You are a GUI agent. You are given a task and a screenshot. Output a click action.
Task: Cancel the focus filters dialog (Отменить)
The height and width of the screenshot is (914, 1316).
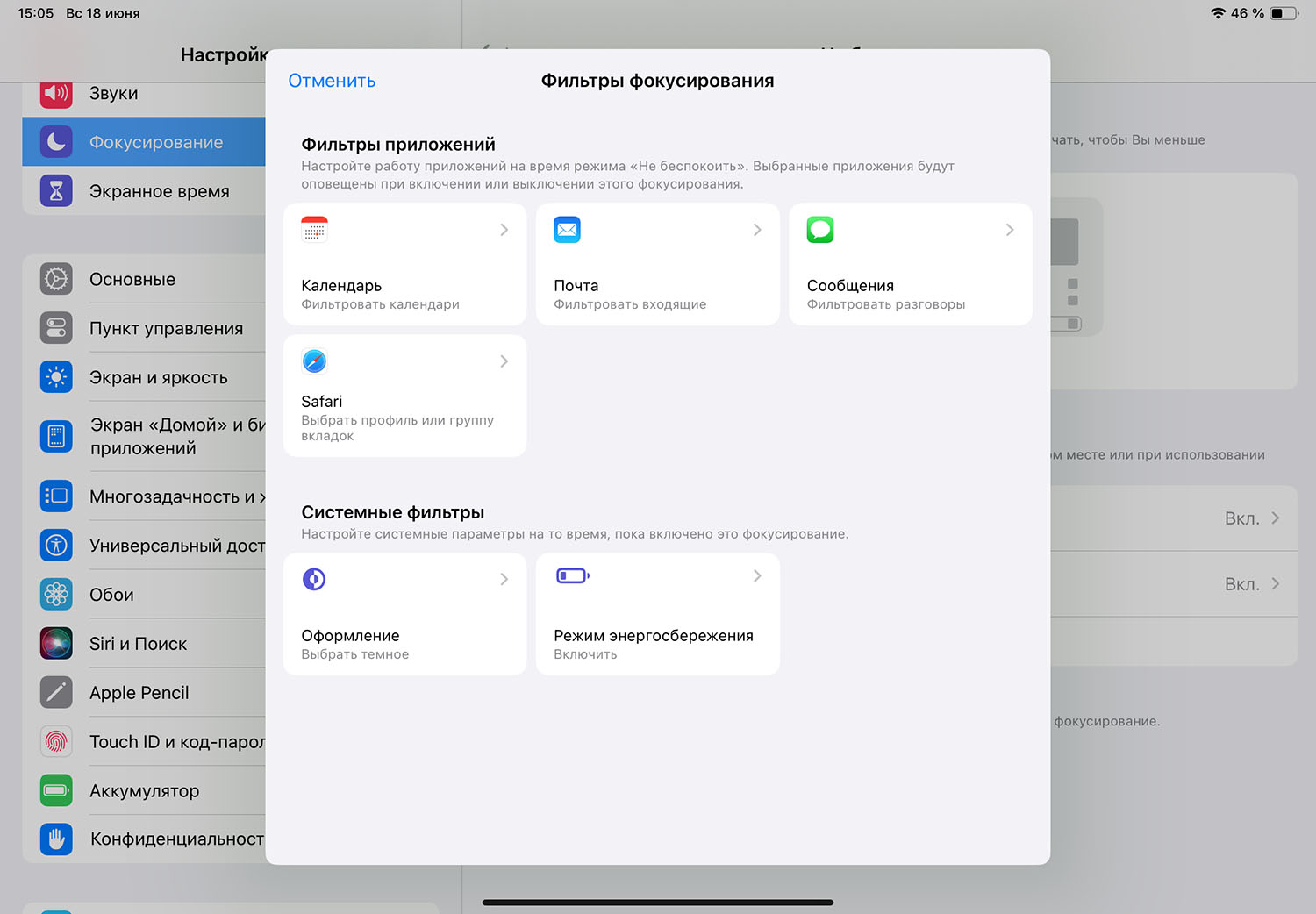coord(332,81)
